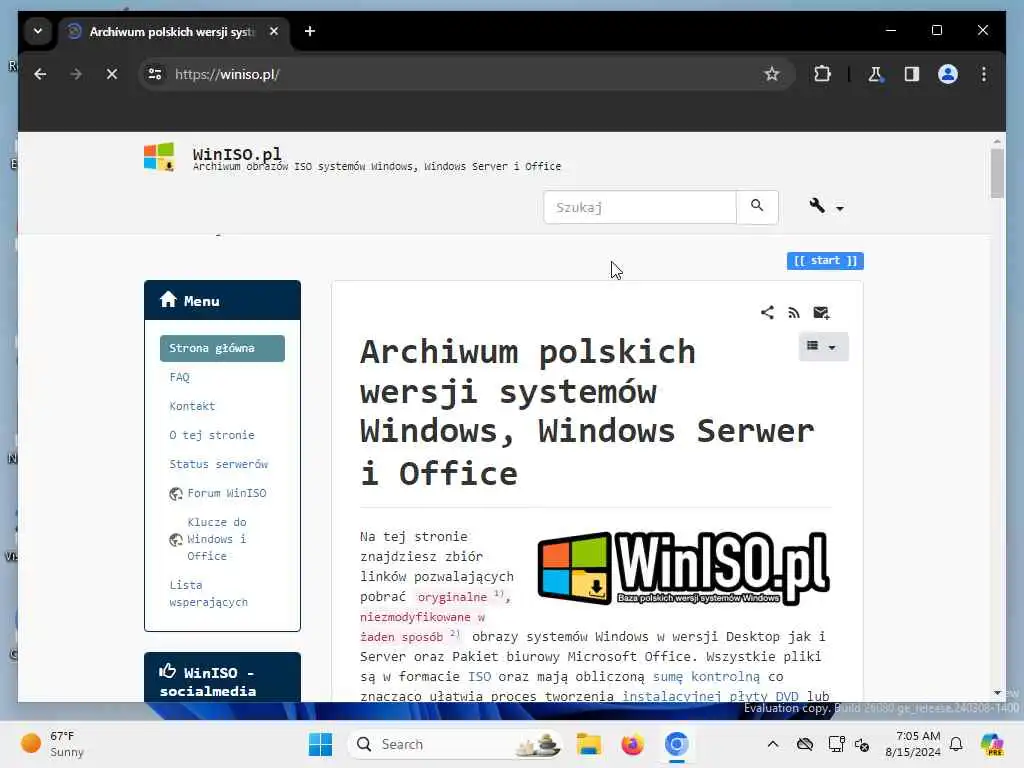
Task: Open O tej stronie menu item
Action: (212, 435)
